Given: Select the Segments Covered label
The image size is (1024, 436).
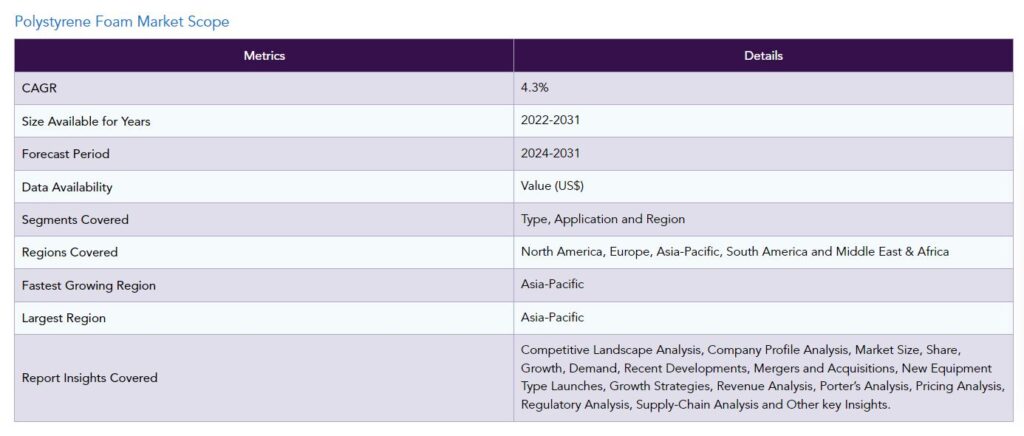Looking at the screenshot, I should tap(75, 220).
